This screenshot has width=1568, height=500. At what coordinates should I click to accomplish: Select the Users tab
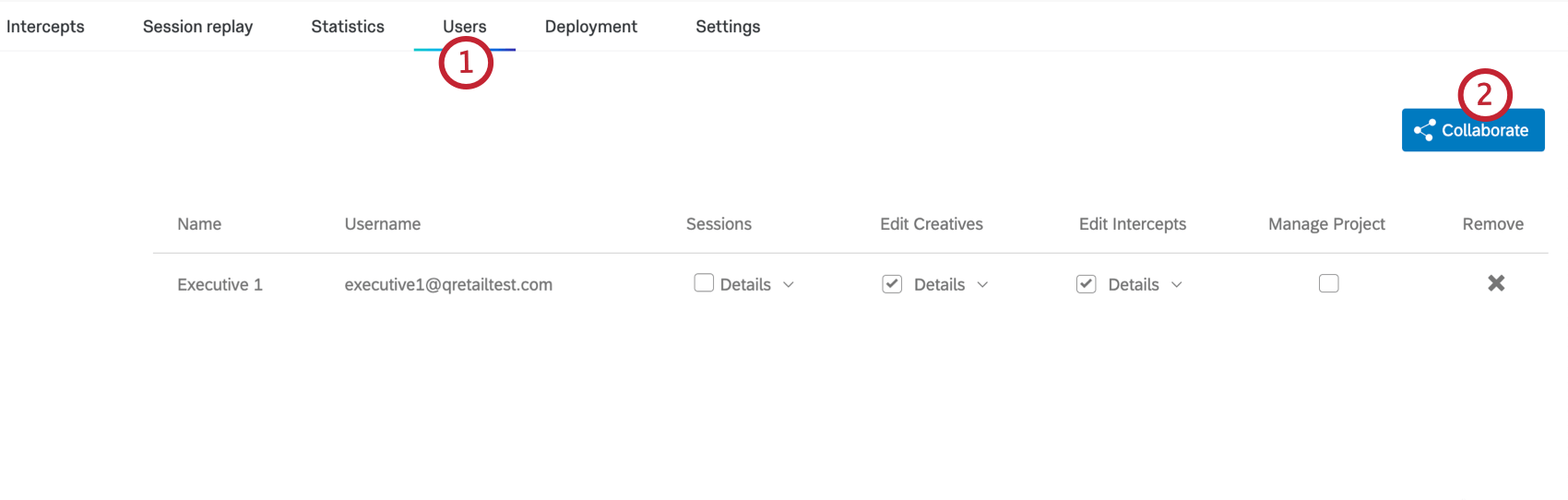(x=464, y=27)
